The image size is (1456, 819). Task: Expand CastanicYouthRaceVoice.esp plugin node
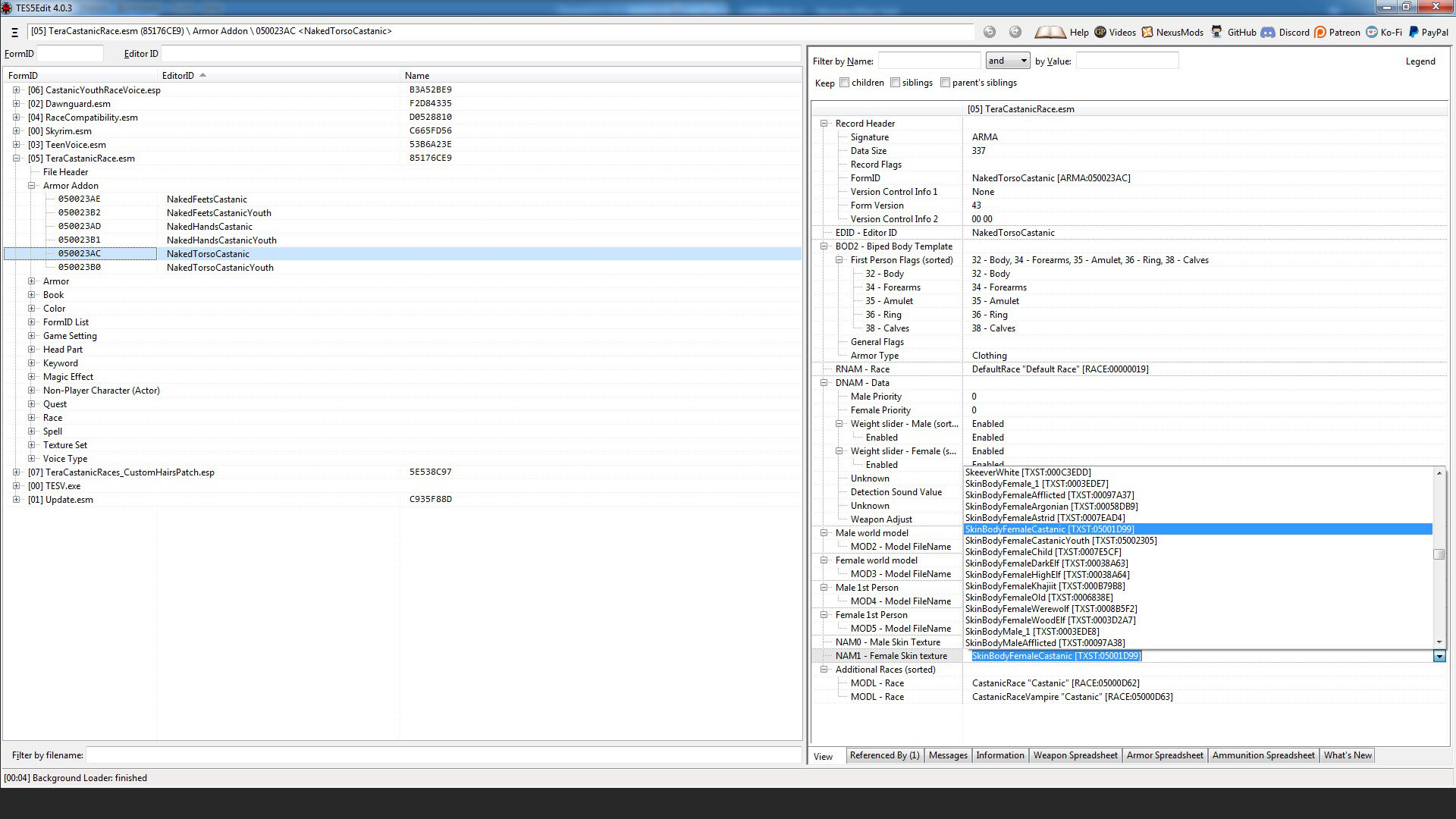[x=17, y=90]
